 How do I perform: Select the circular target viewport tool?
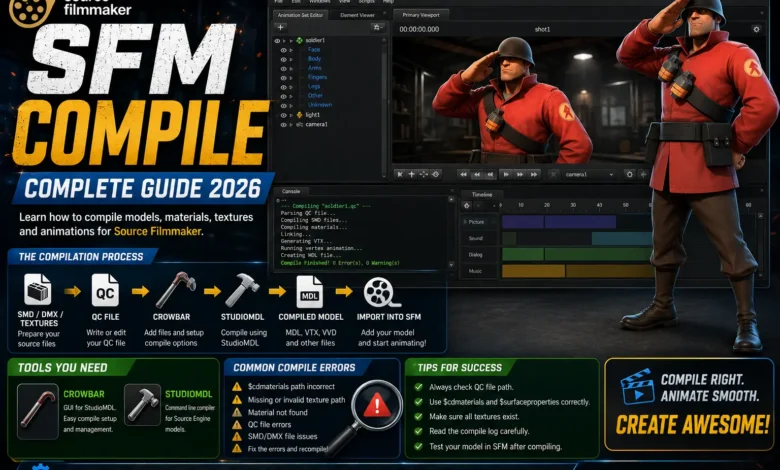point(436,175)
